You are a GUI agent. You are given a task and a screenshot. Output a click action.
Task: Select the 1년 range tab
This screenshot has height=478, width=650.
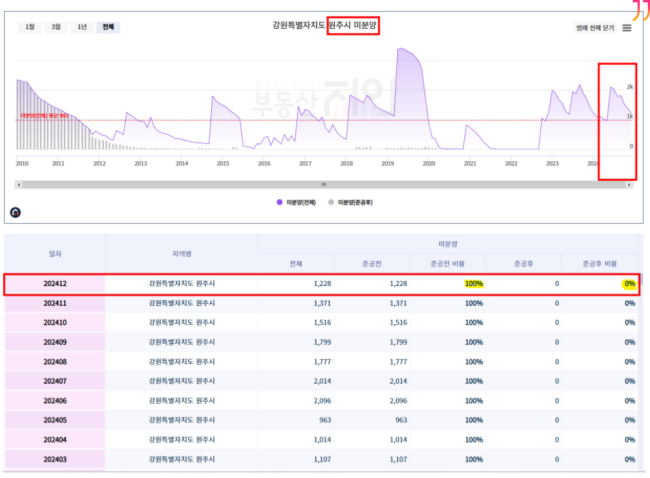(82, 27)
